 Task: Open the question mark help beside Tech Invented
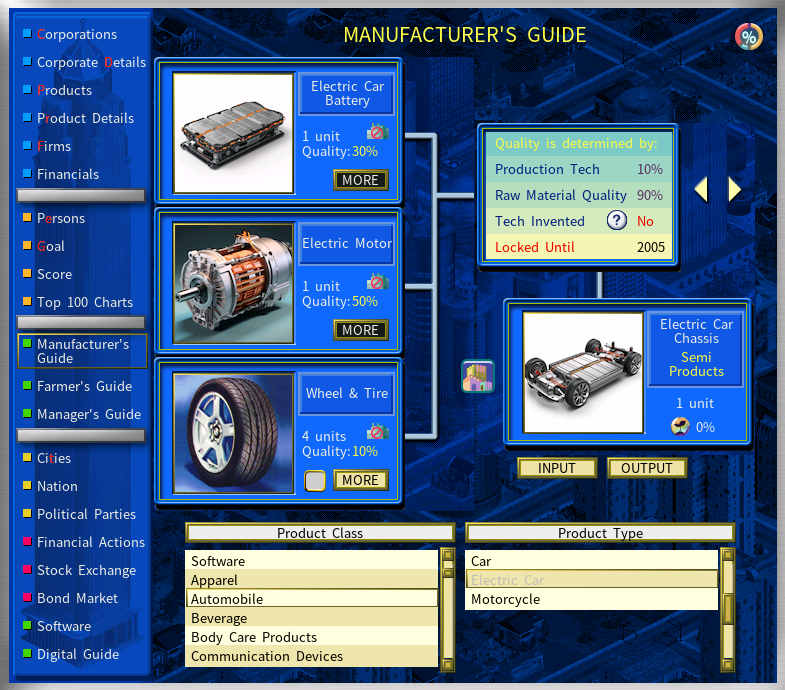(x=618, y=221)
